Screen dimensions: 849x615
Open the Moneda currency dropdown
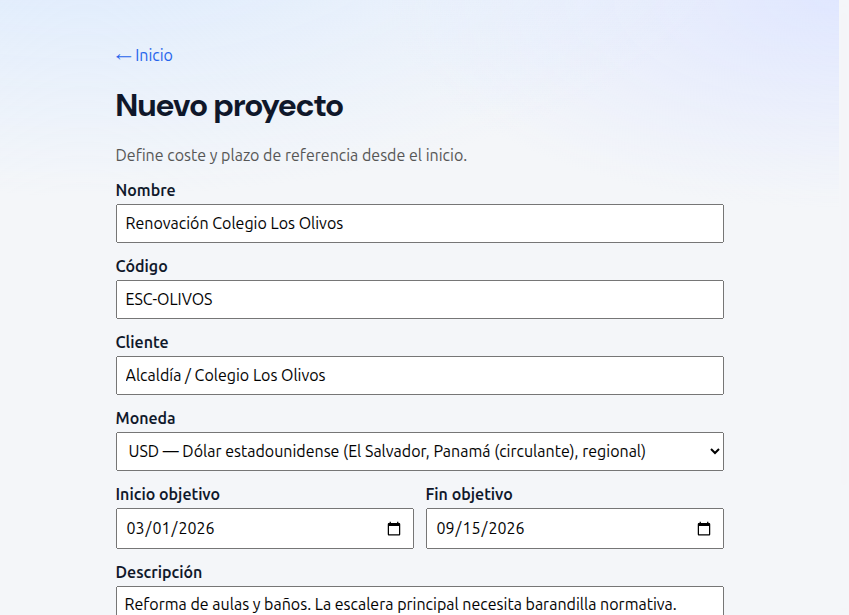tap(420, 452)
